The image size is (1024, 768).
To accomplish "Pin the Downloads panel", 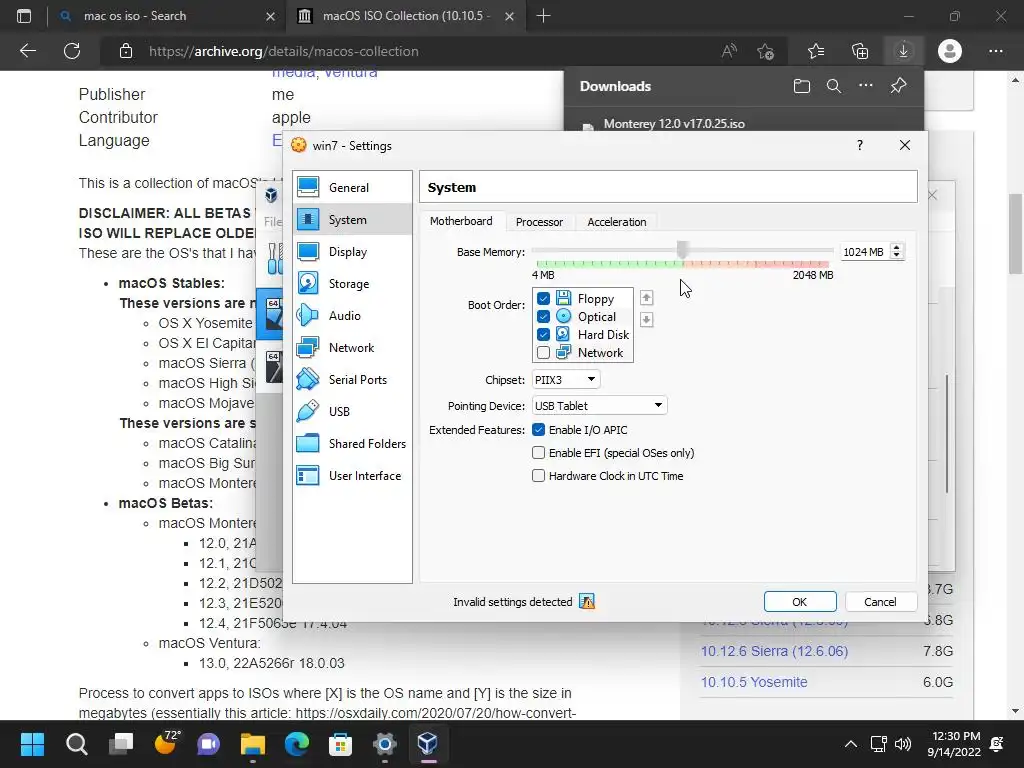I will pyautogui.click(x=899, y=86).
